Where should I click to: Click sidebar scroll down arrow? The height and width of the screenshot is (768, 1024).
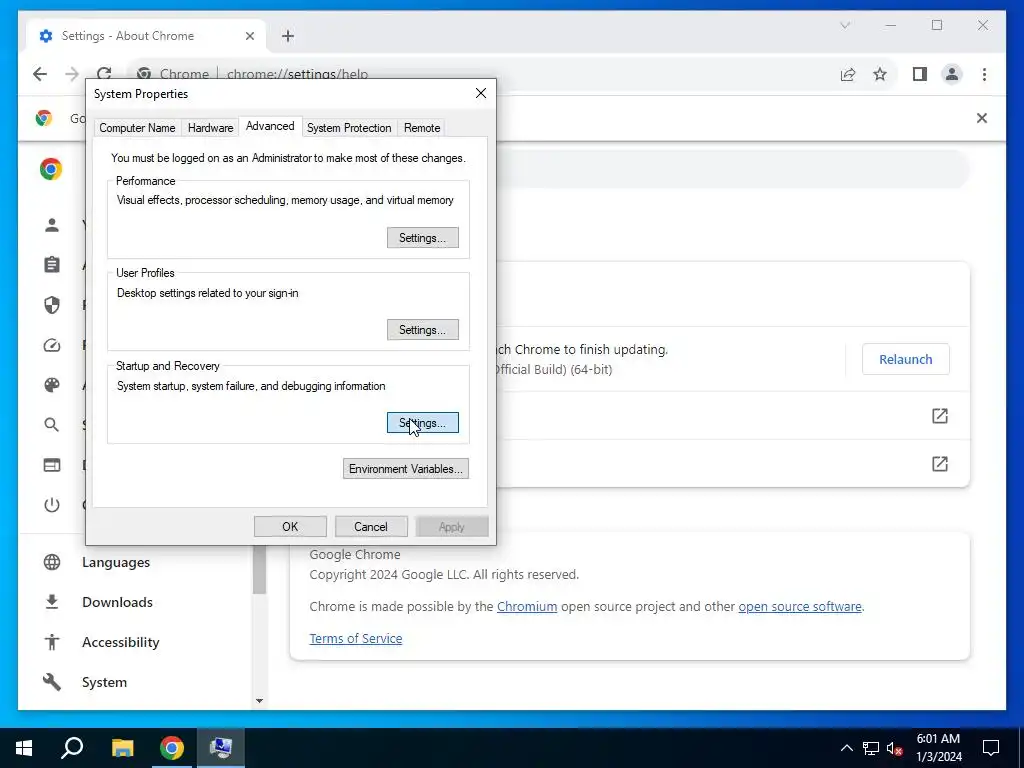(259, 701)
